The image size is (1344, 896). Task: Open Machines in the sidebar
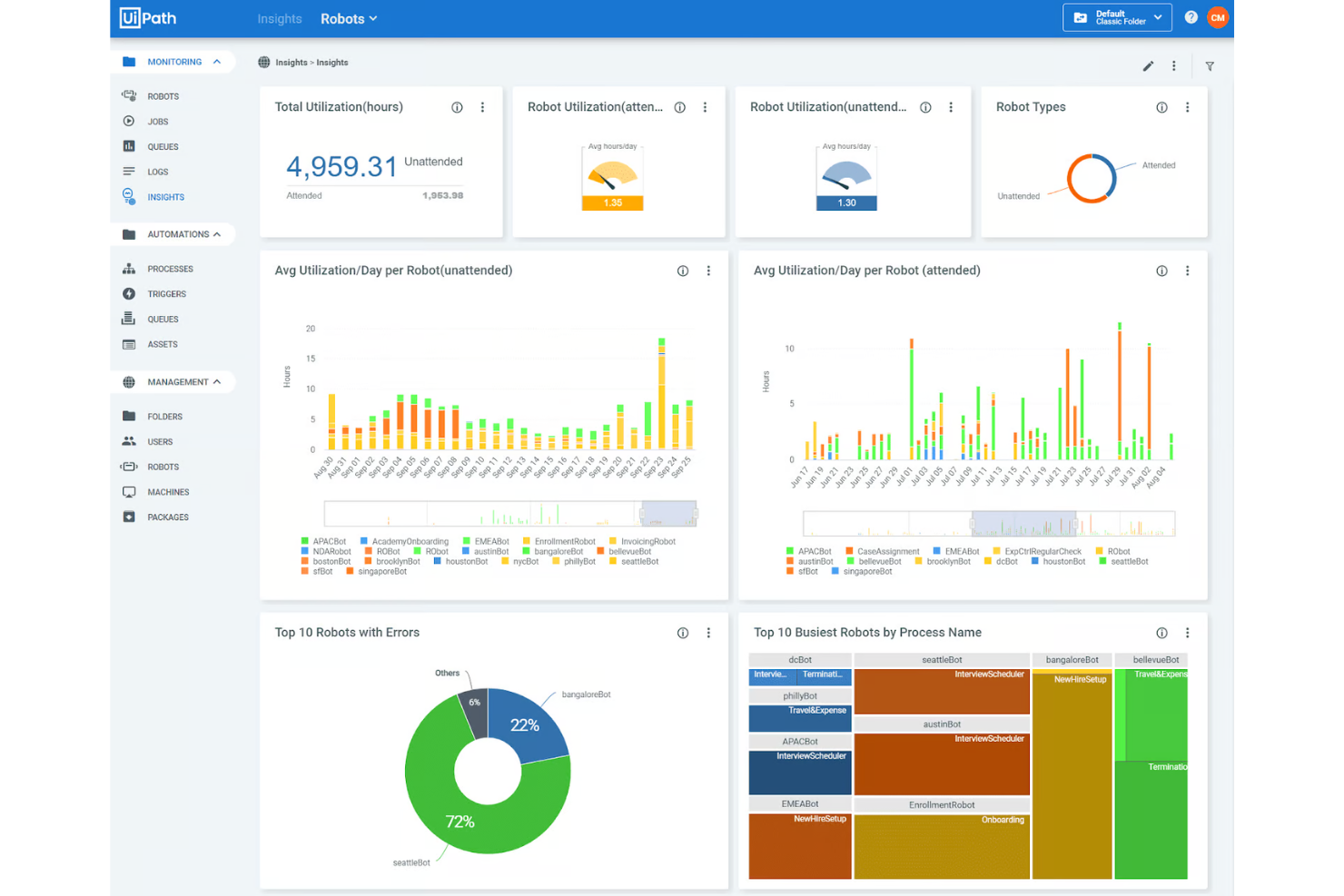(x=168, y=492)
